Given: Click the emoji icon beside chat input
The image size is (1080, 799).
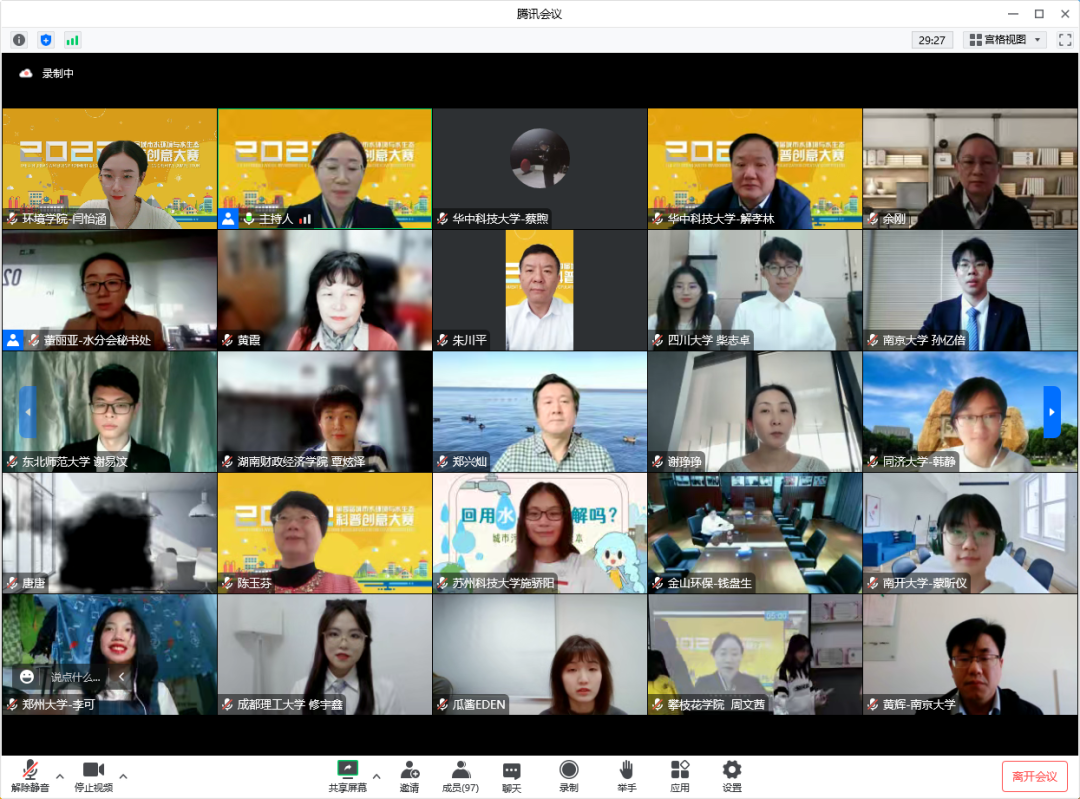Looking at the screenshot, I should (x=26, y=677).
